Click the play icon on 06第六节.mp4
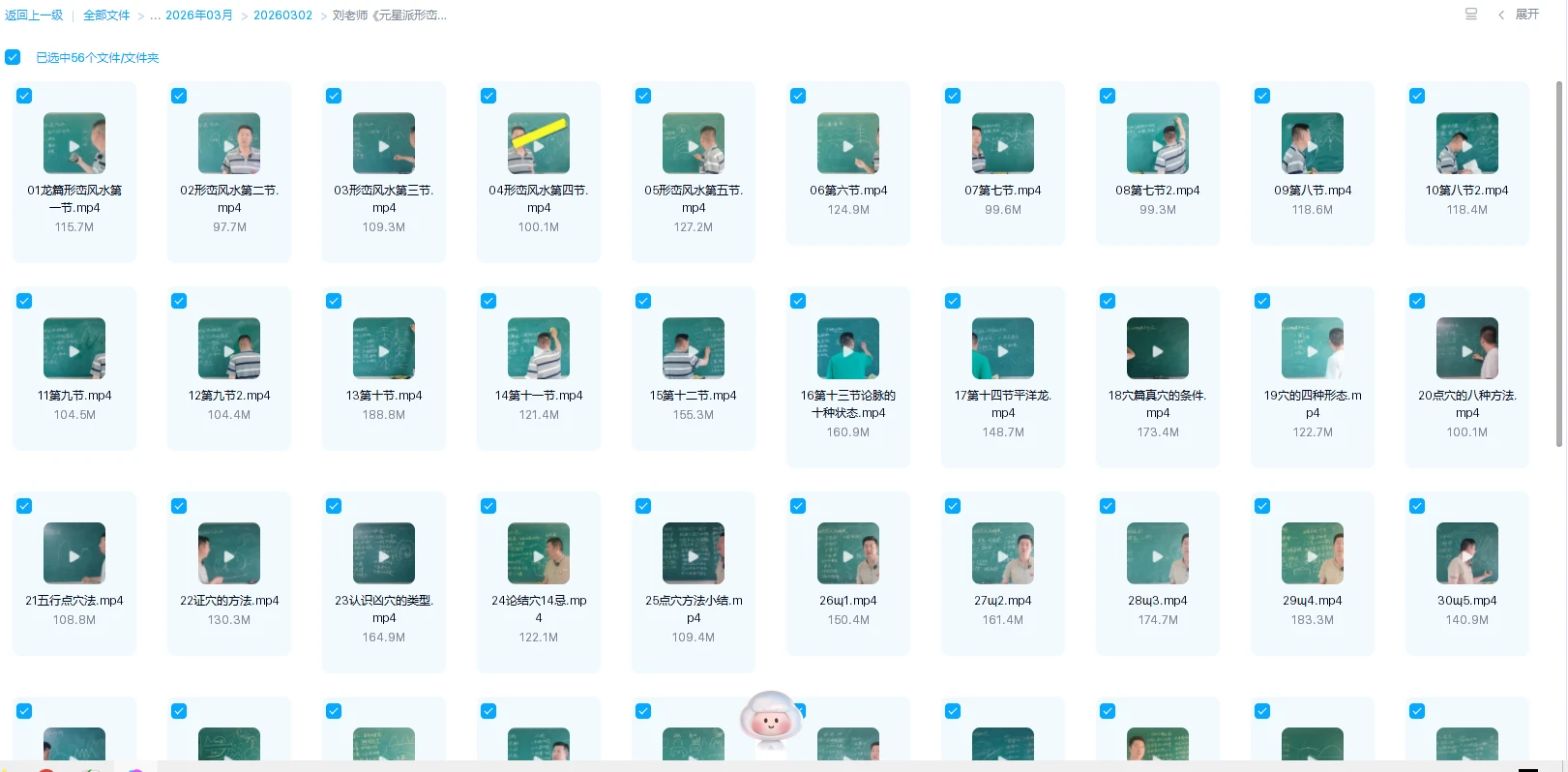1568x772 pixels. tap(848, 147)
